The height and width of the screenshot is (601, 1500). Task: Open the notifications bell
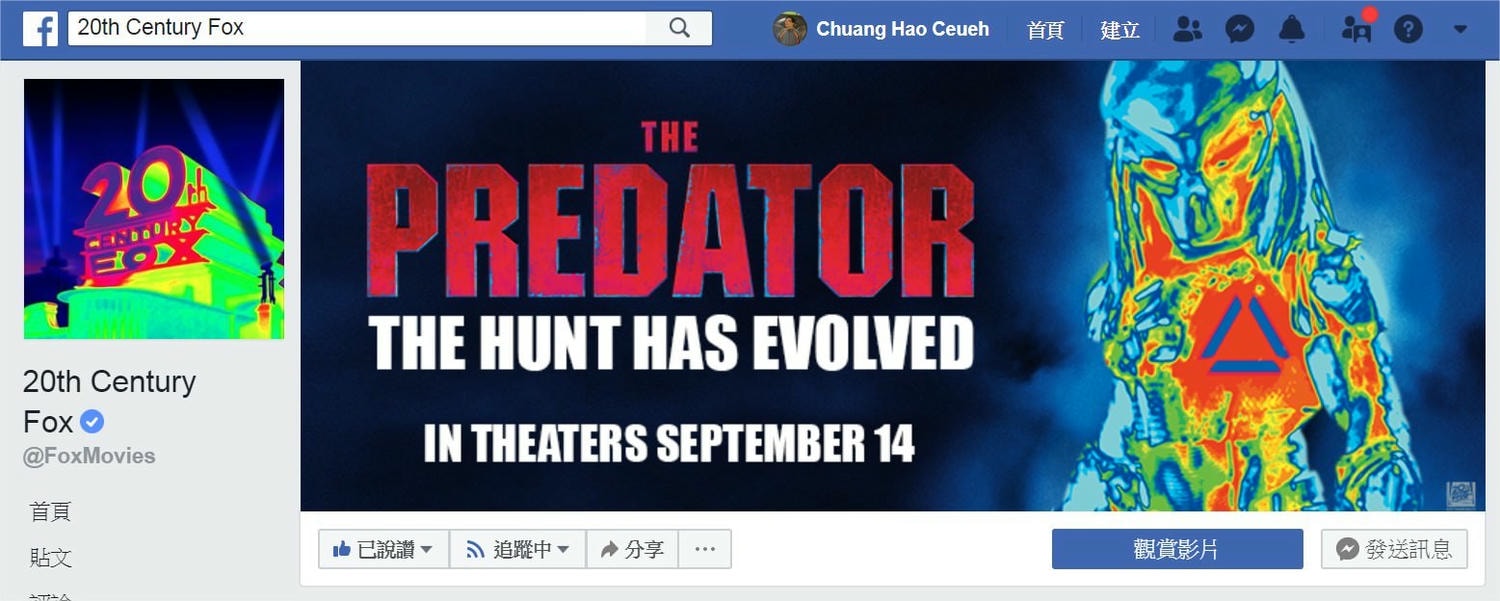1292,29
